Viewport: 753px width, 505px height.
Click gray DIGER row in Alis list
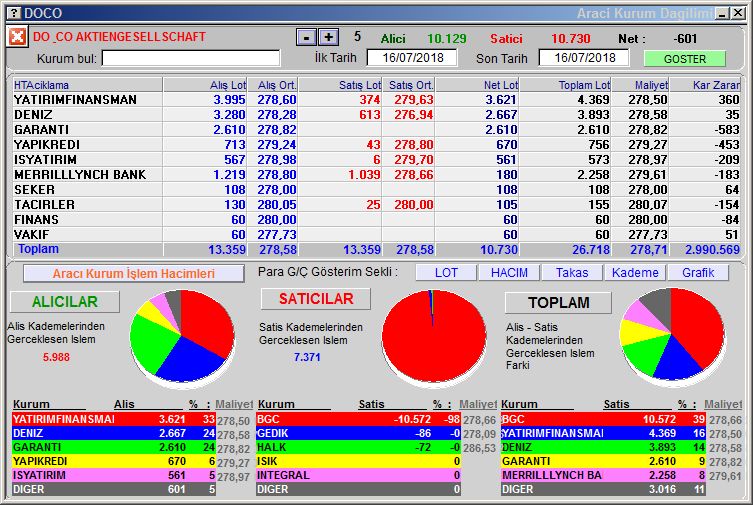(x=114, y=489)
